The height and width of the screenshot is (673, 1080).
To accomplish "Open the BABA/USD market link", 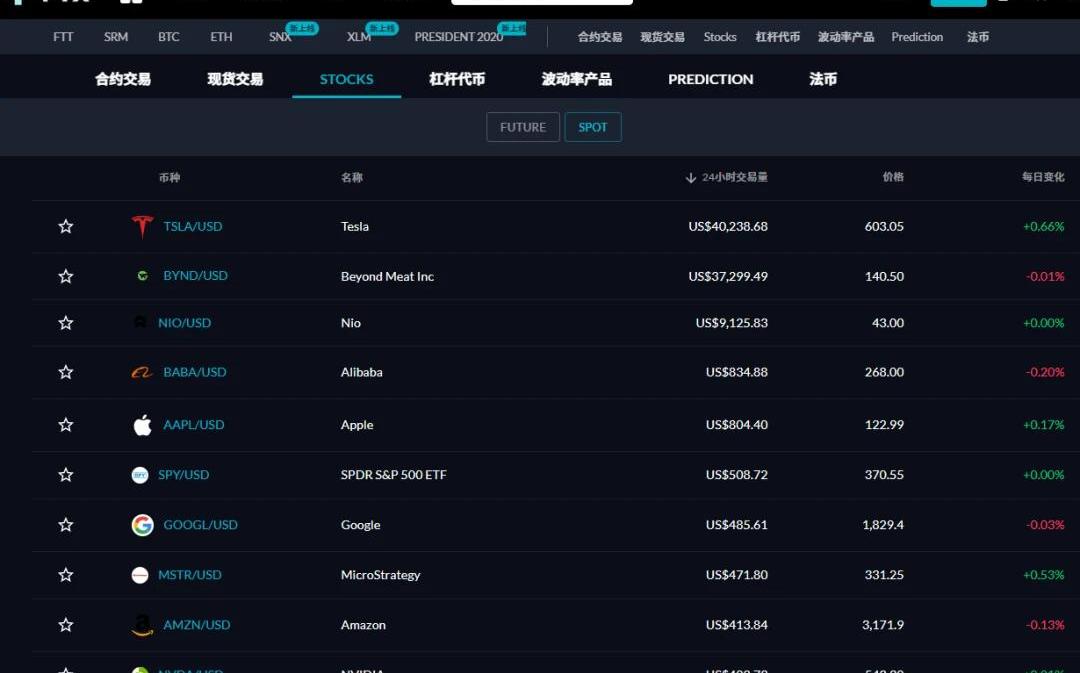I will click(195, 372).
